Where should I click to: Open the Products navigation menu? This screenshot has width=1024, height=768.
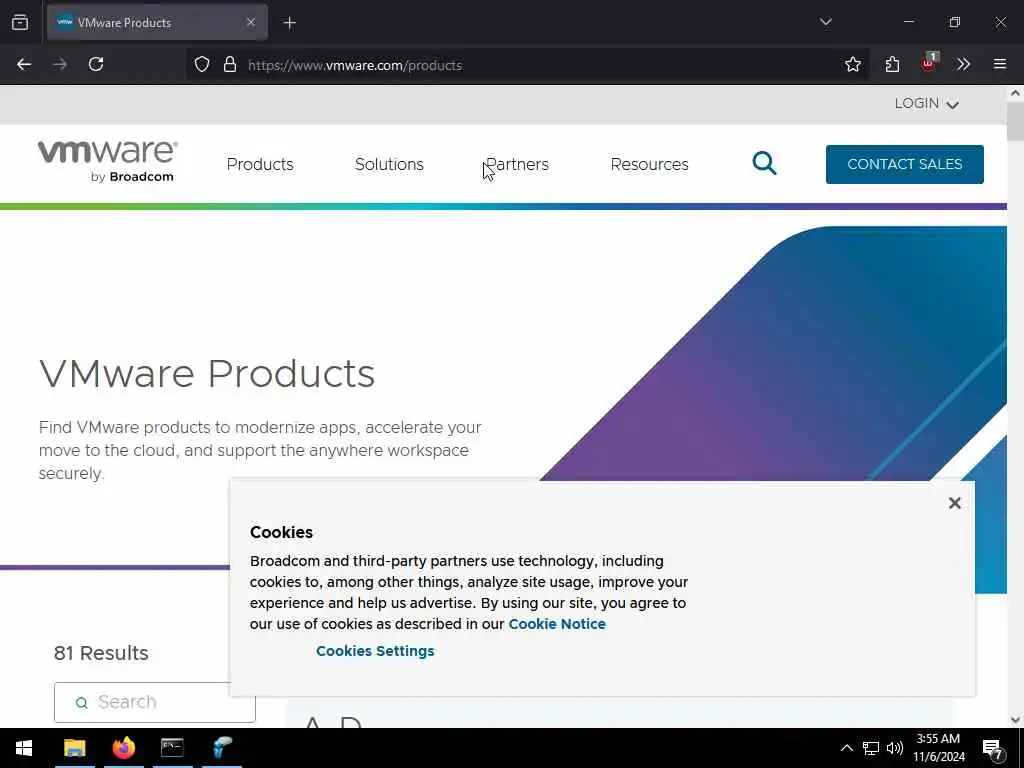(260, 164)
